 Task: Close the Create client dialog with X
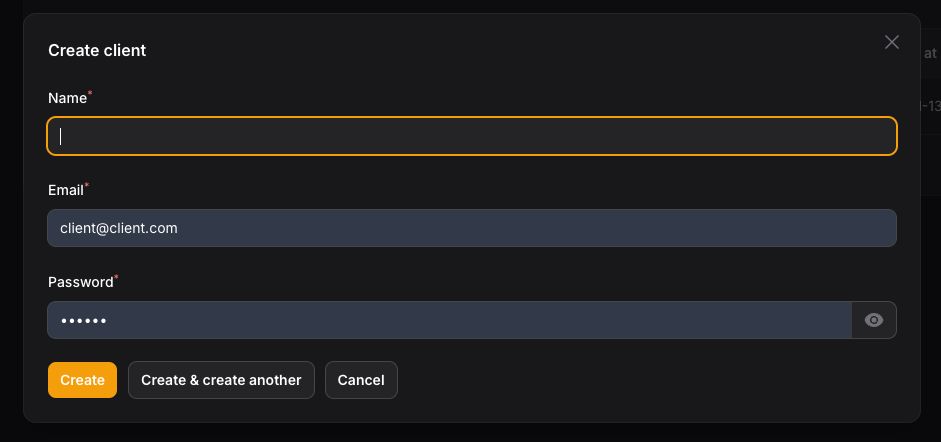point(892,42)
